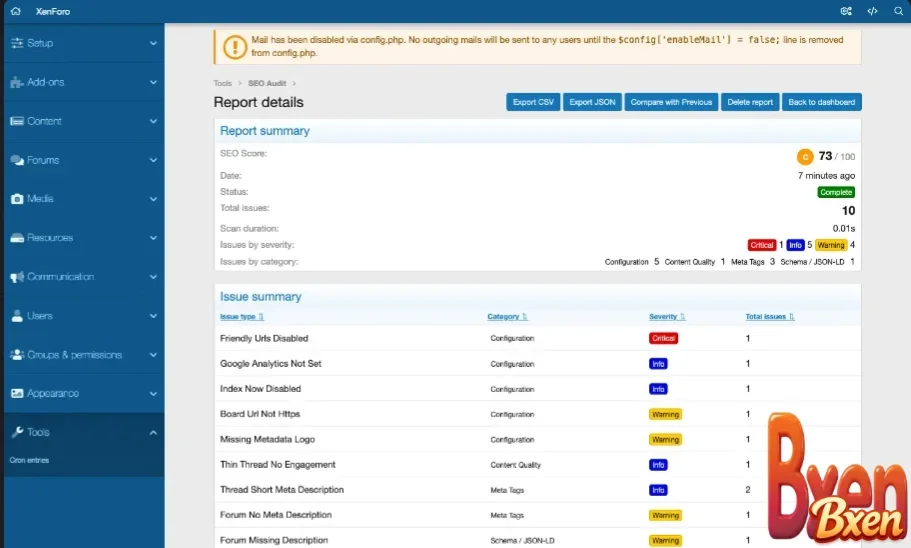Click the Content list icon
Image resolution: width=911 pixels, height=548 pixels.
(x=17, y=121)
